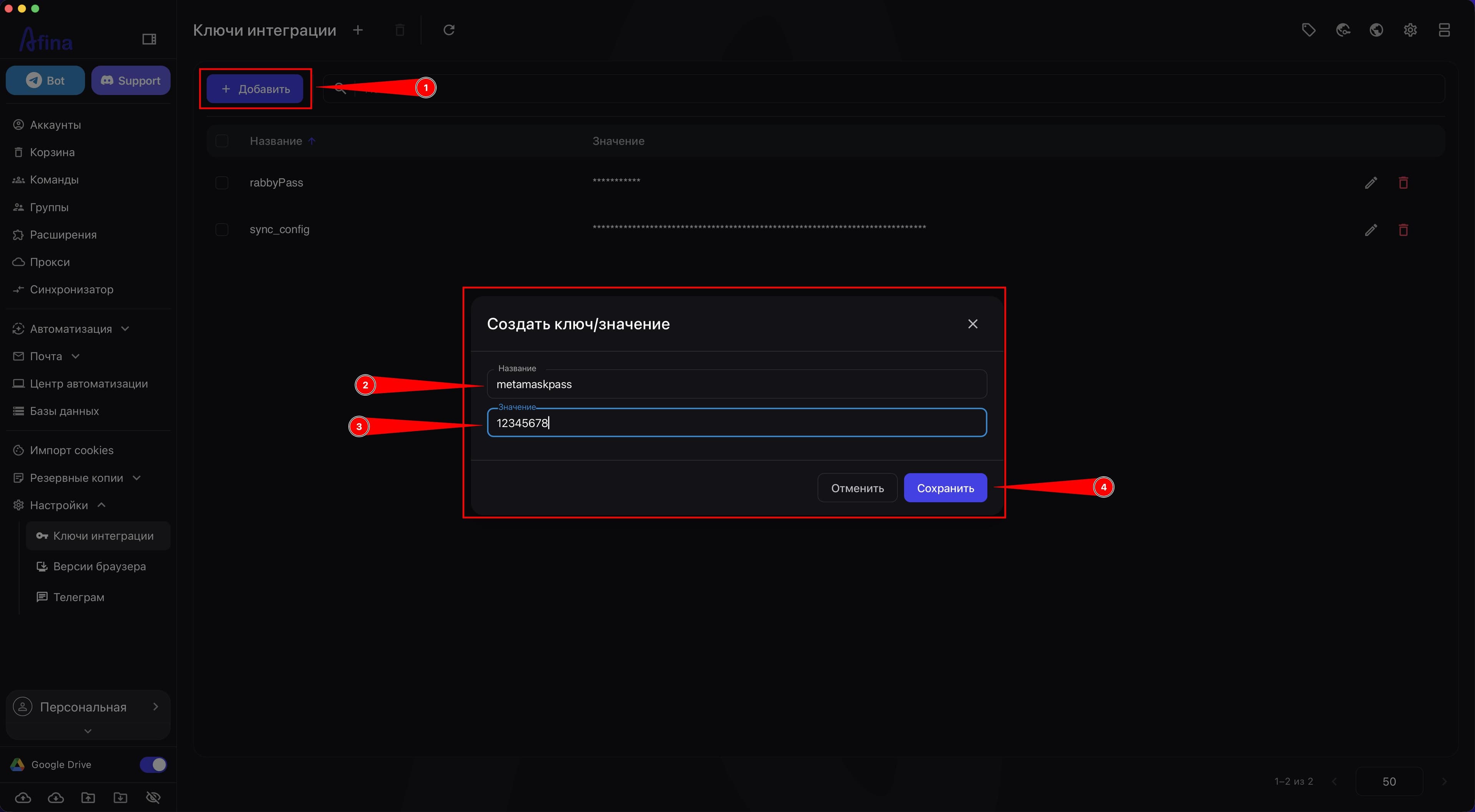Viewport: 1475px width, 812px height.
Task: Click the search field next to Добавить
Action: (883, 89)
